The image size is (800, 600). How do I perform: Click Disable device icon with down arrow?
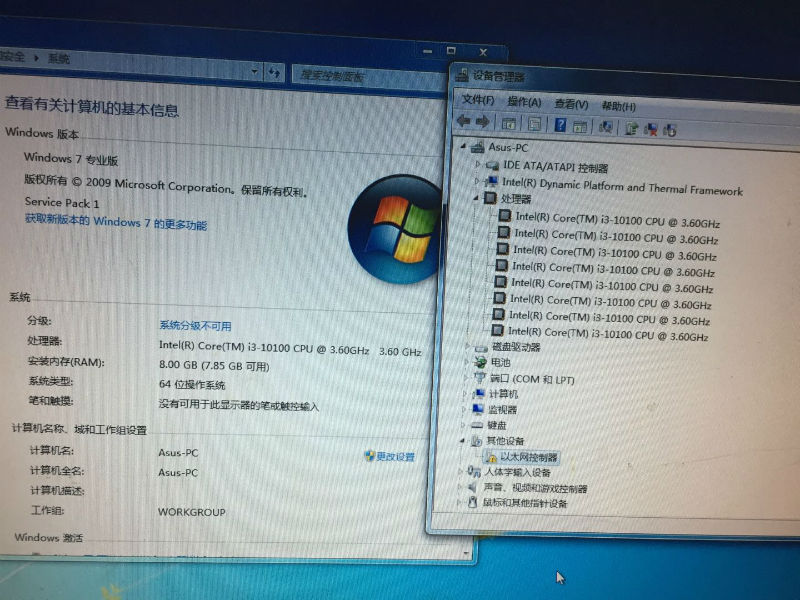670,130
